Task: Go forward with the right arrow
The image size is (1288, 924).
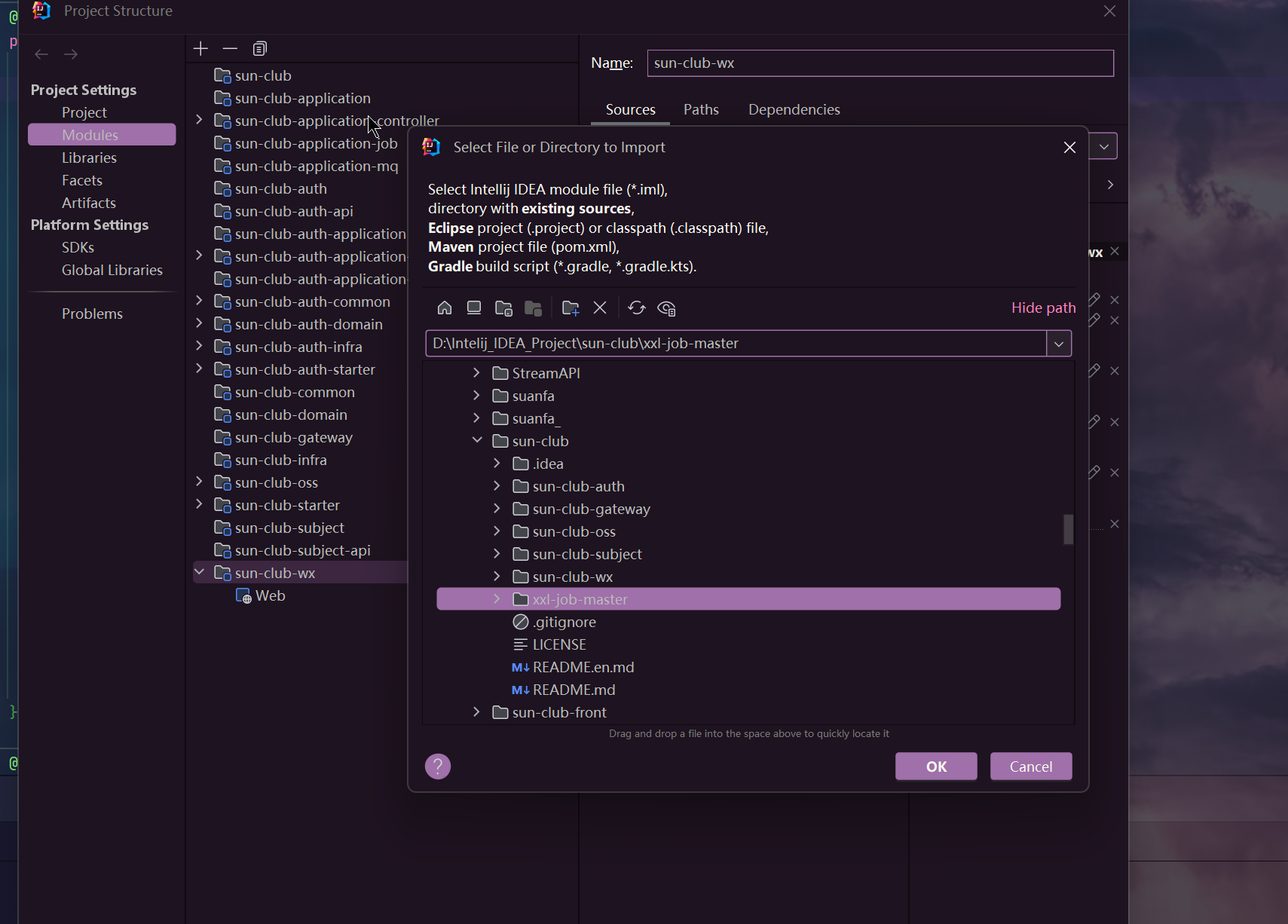Action: [x=71, y=54]
